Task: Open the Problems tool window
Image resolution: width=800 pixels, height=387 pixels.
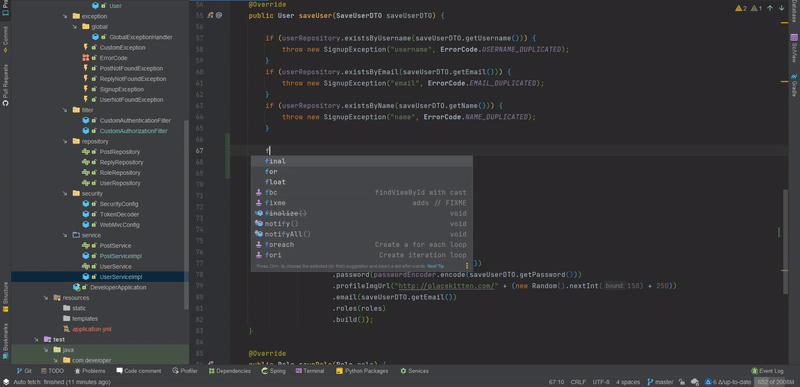Action: tap(89, 371)
